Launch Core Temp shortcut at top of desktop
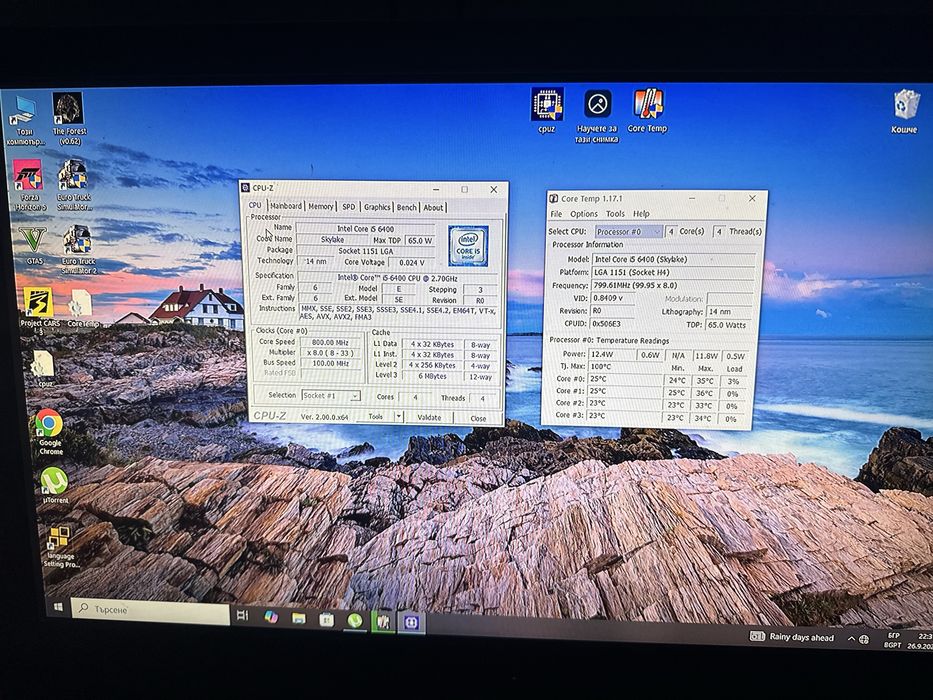Image resolution: width=933 pixels, height=700 pixels. pyautogui.click(x=648, y=111)
